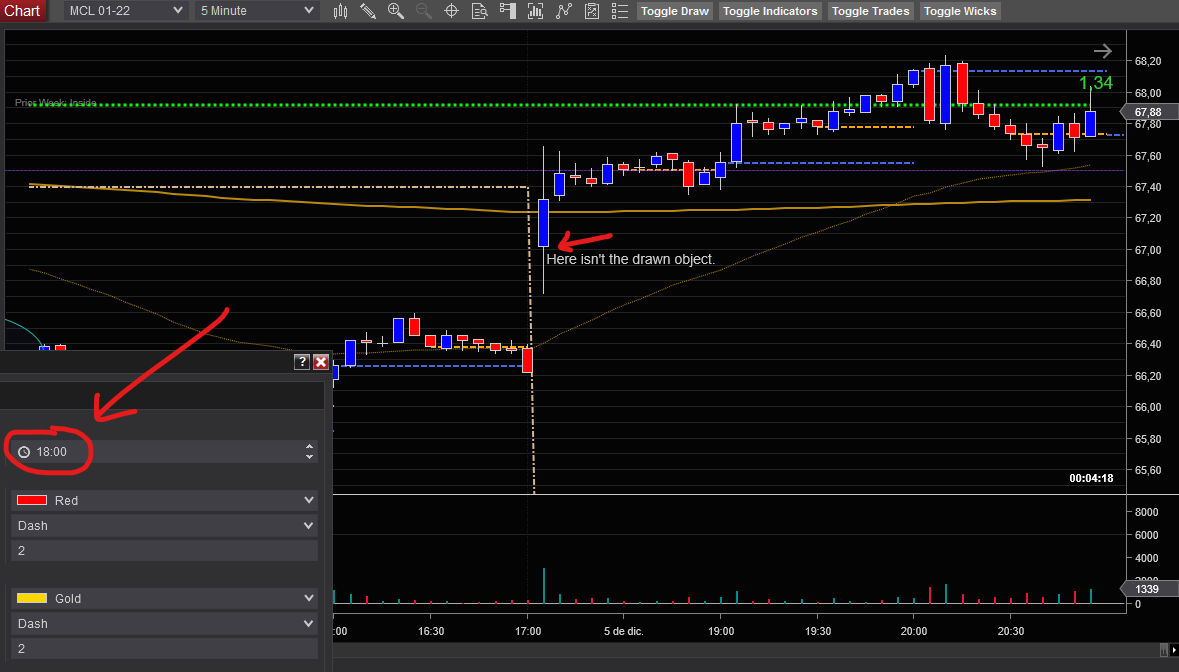The width and height of the screenshot is (1179, 672).
Task: Click the width field below the Red style
Action: pyautogui.click(x=164, y=551)
